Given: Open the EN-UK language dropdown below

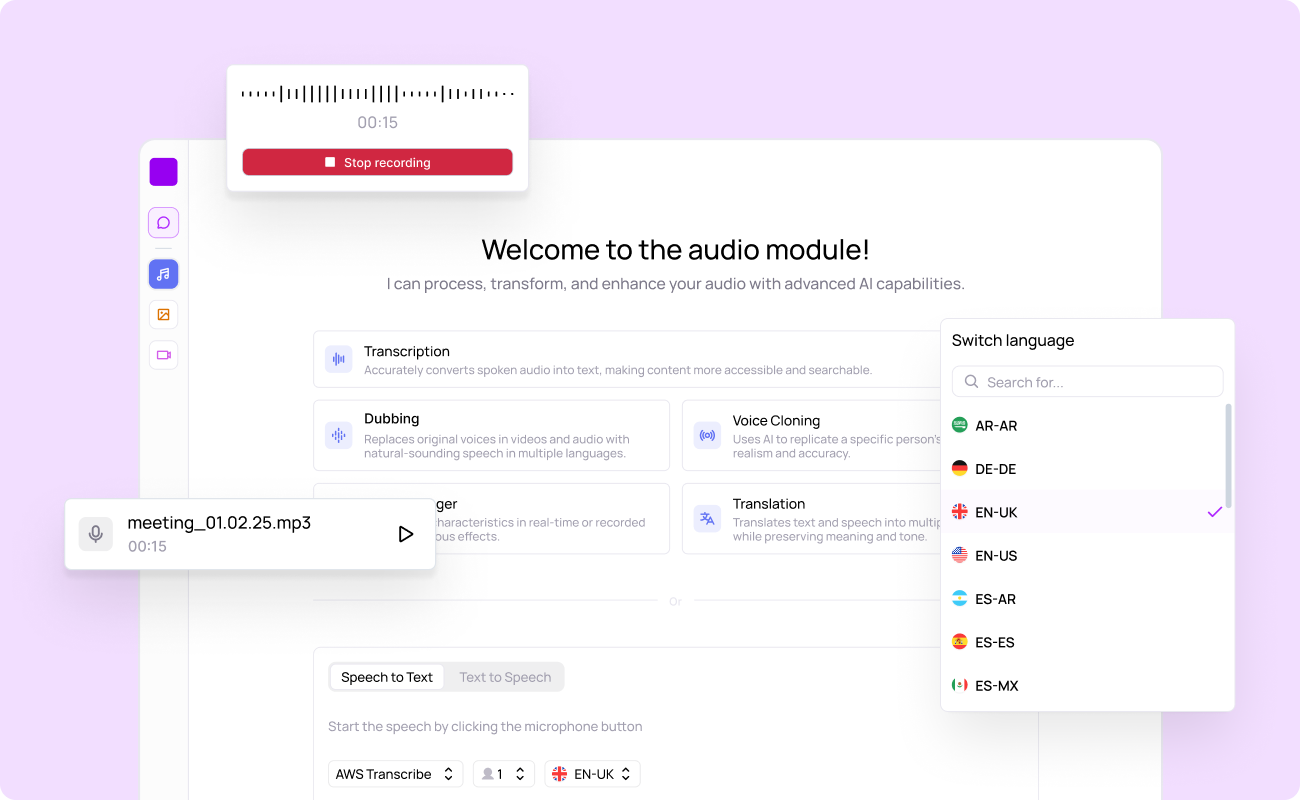Looking at the screenshot, I should click(592, 774).
